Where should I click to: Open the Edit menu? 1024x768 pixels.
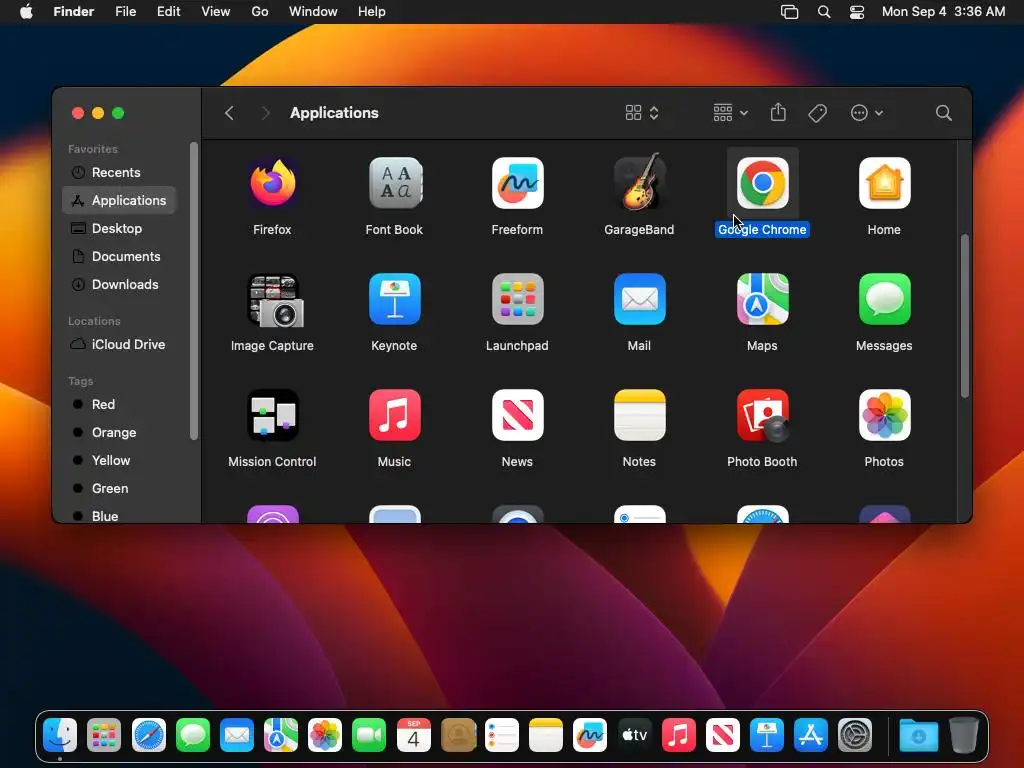(x=168, y=12)
